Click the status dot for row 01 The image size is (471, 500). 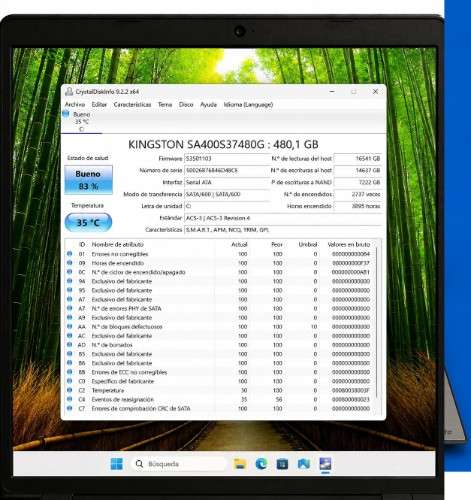69,254
